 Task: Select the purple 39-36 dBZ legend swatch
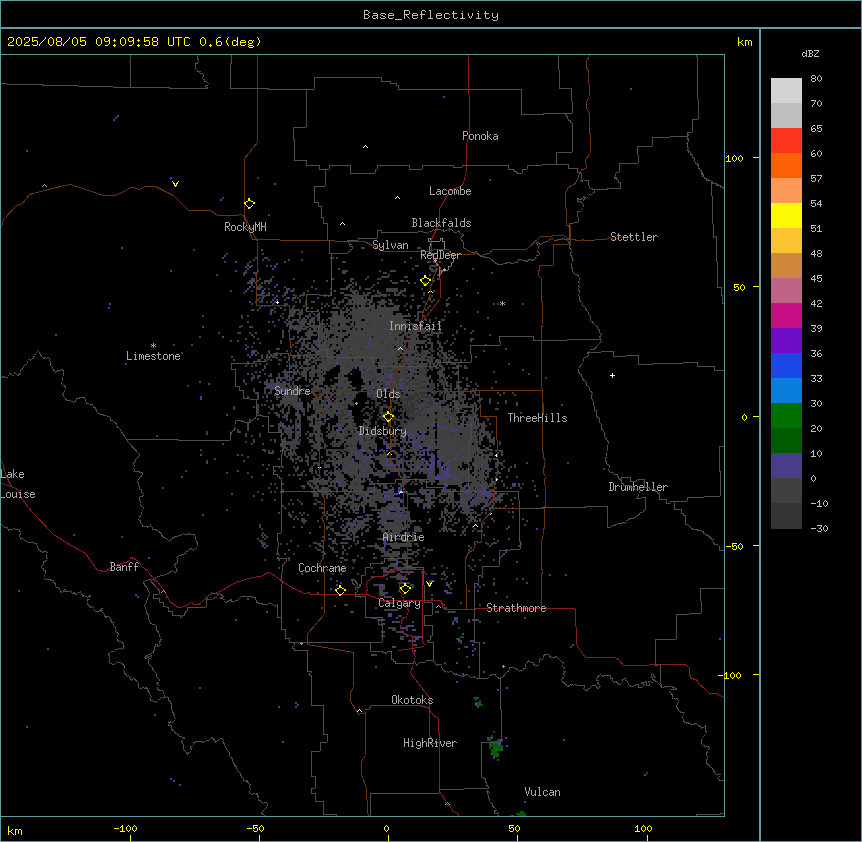tap(786, 341)
